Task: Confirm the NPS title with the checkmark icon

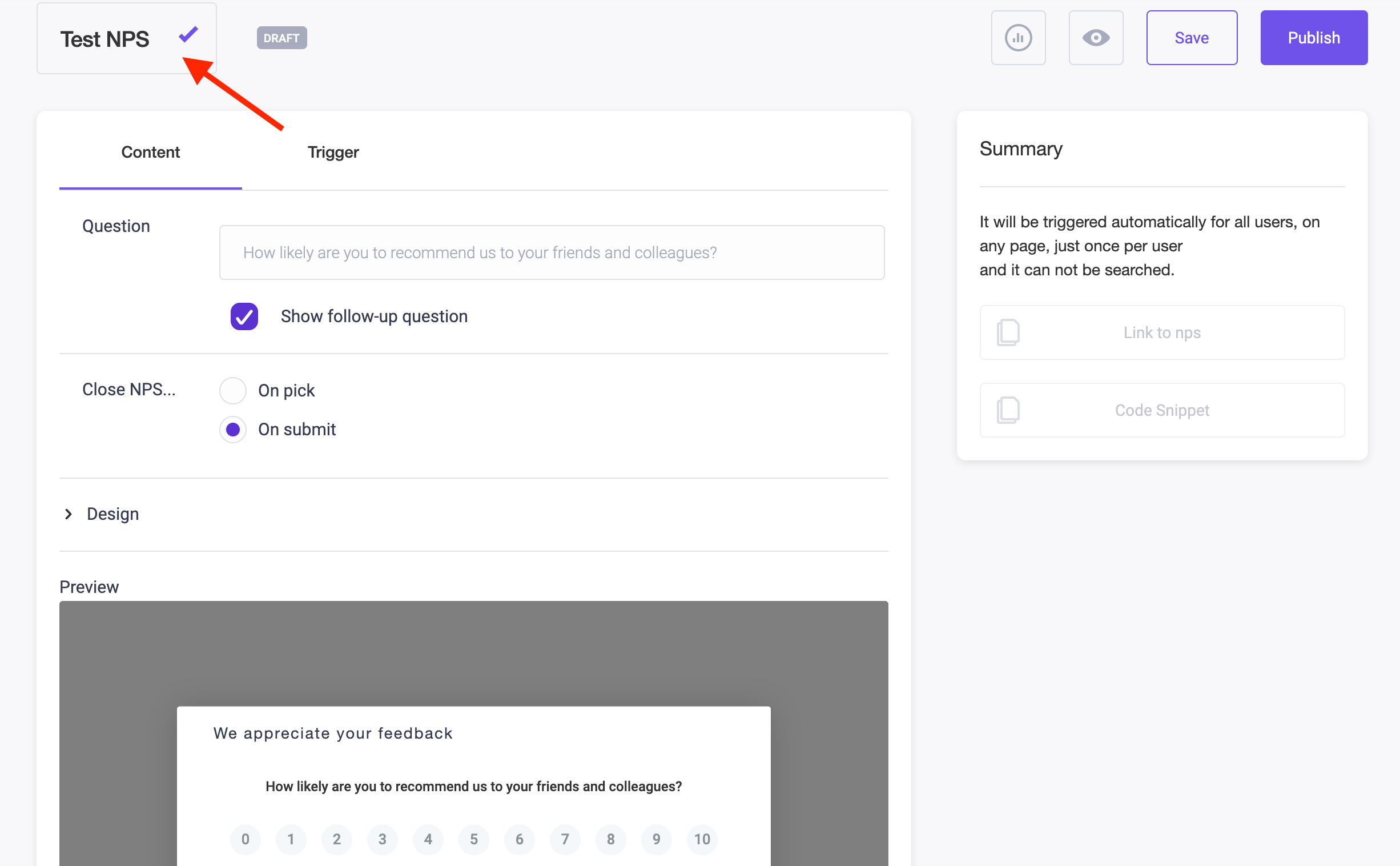Action: click(x=188, y=35)
